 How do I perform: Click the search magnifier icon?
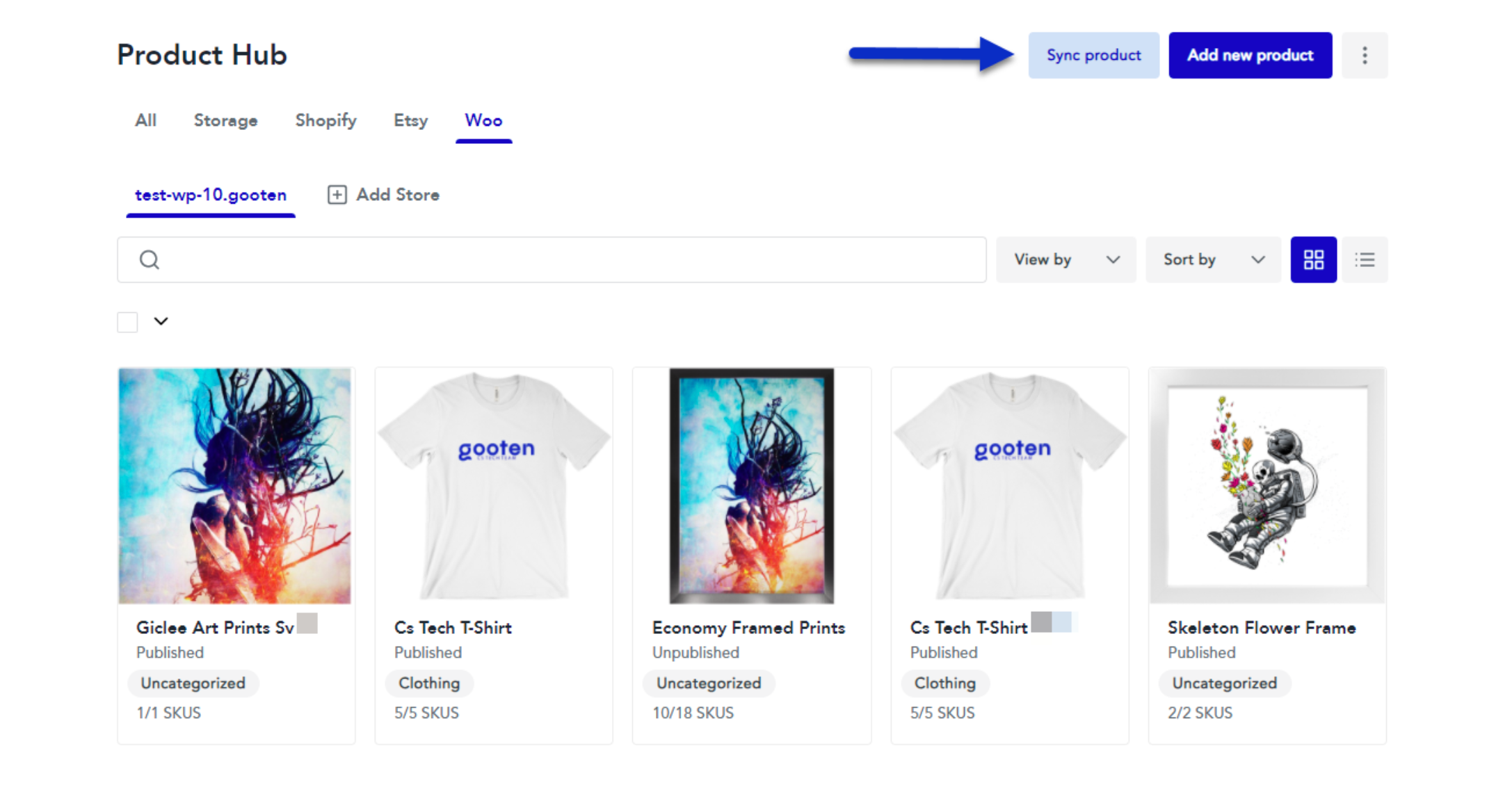click(x=149, y=259)
